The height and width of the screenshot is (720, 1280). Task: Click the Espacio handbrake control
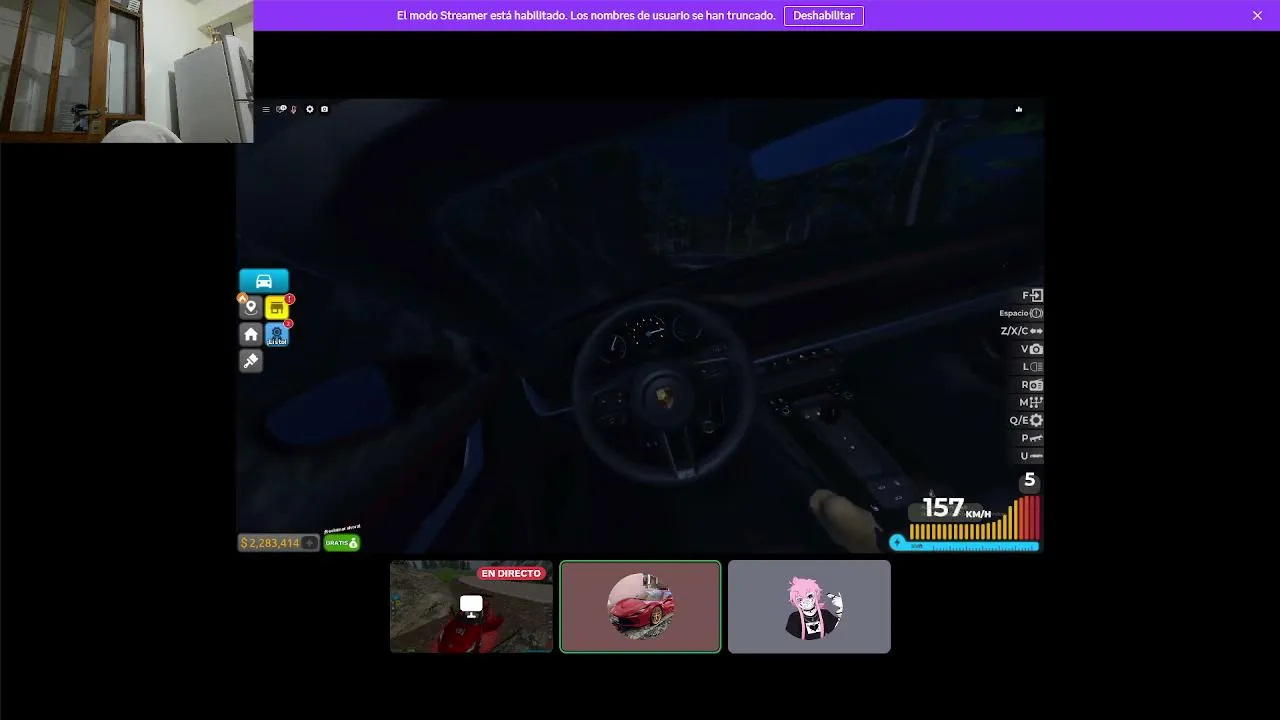pyautogui.click(x=1021, y=313)
